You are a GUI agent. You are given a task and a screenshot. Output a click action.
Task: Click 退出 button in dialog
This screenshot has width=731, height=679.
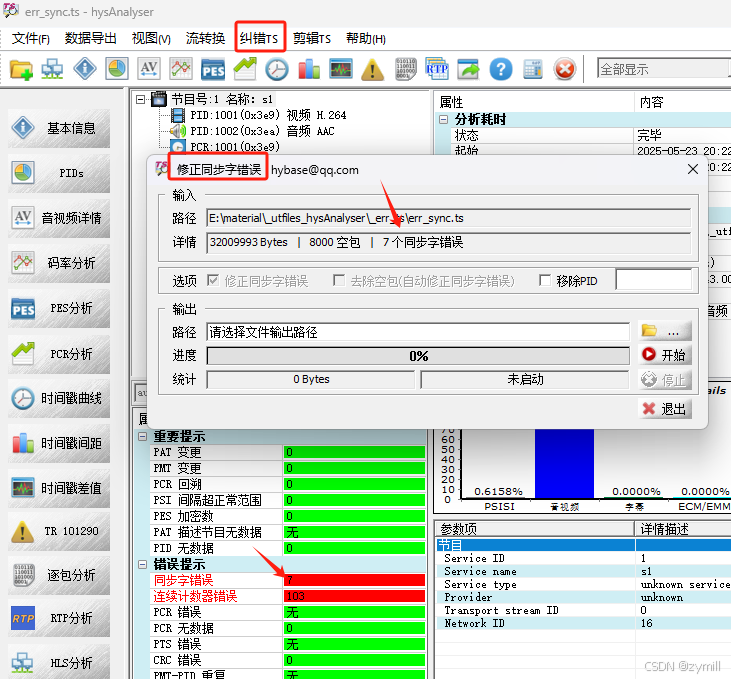pos(664,409)
